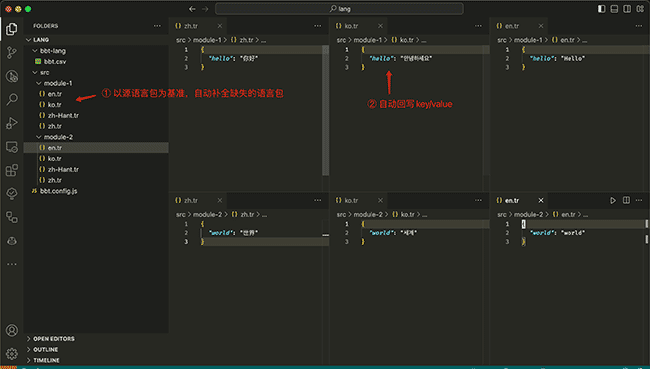This screenshot has width=650, height=369.
Task: Select the module-1 en.tr editor tab
Action: click(519, 26)
